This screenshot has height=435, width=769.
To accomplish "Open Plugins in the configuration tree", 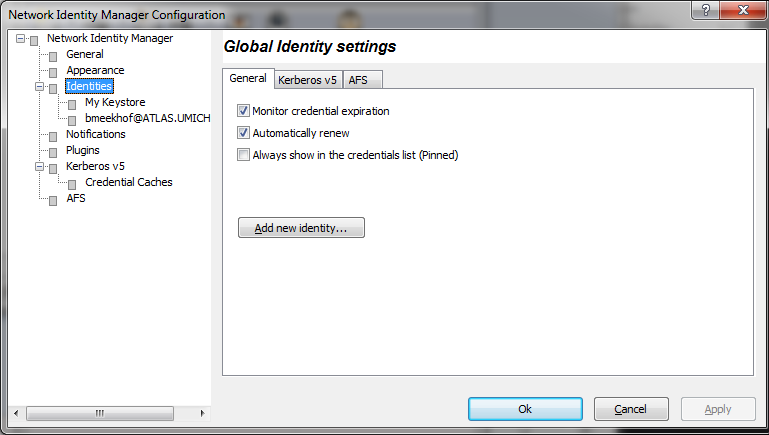I will coord(83,150).
